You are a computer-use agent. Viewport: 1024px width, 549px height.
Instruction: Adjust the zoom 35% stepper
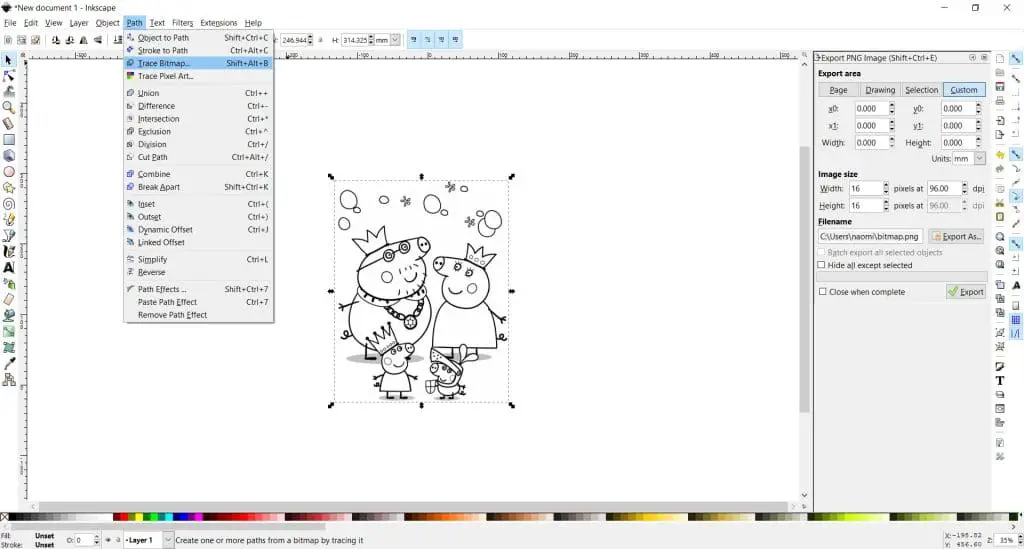coord(1019,540)
